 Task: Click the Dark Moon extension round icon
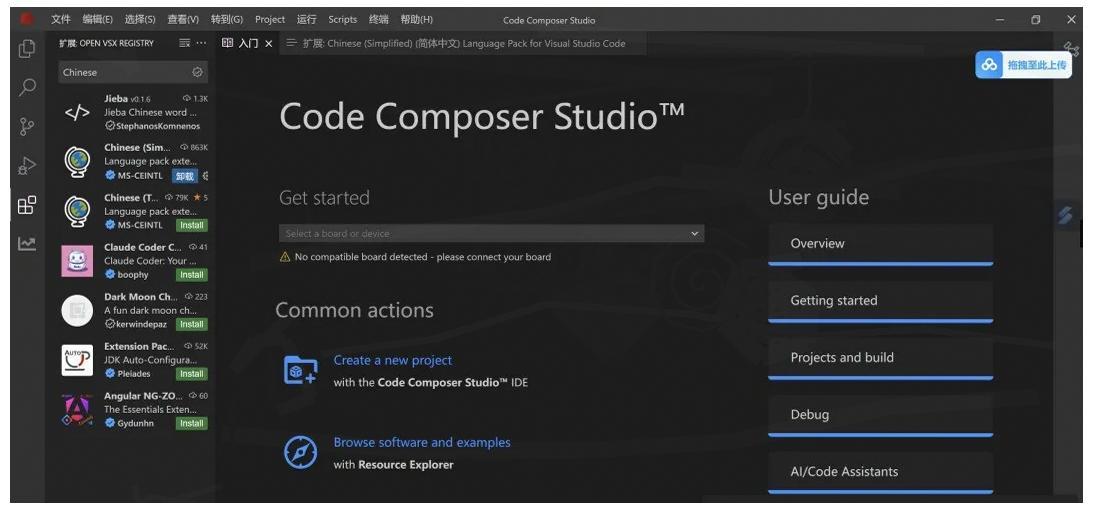click(77, 310)
